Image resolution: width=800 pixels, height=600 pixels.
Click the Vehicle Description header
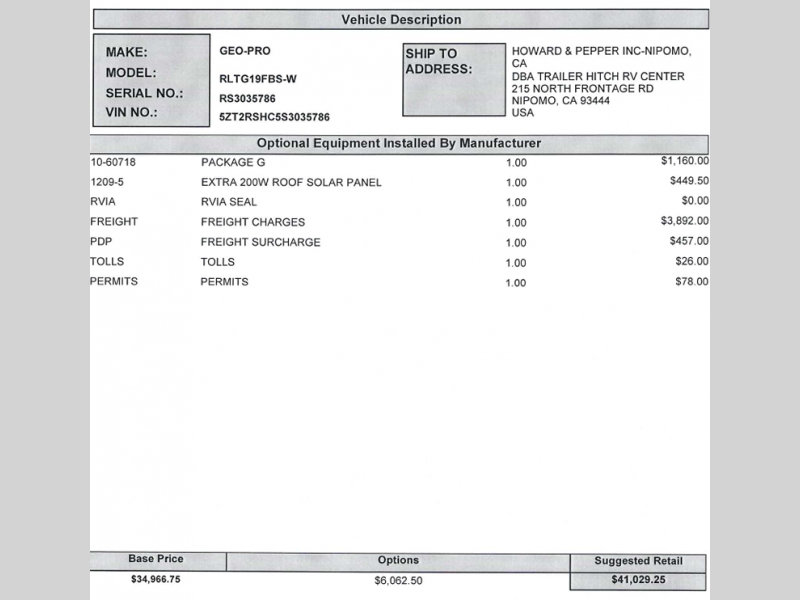[401, 20]
